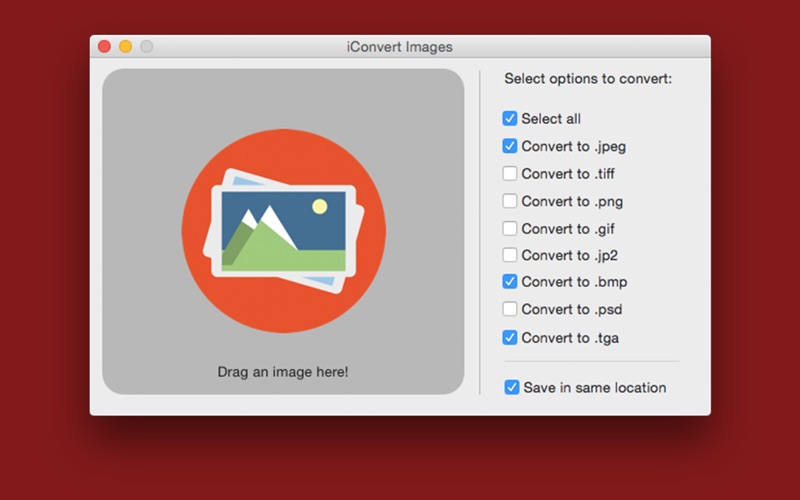800x500 pixels.
Task: Click the orange photo stack icon
Action: [284, 231]
